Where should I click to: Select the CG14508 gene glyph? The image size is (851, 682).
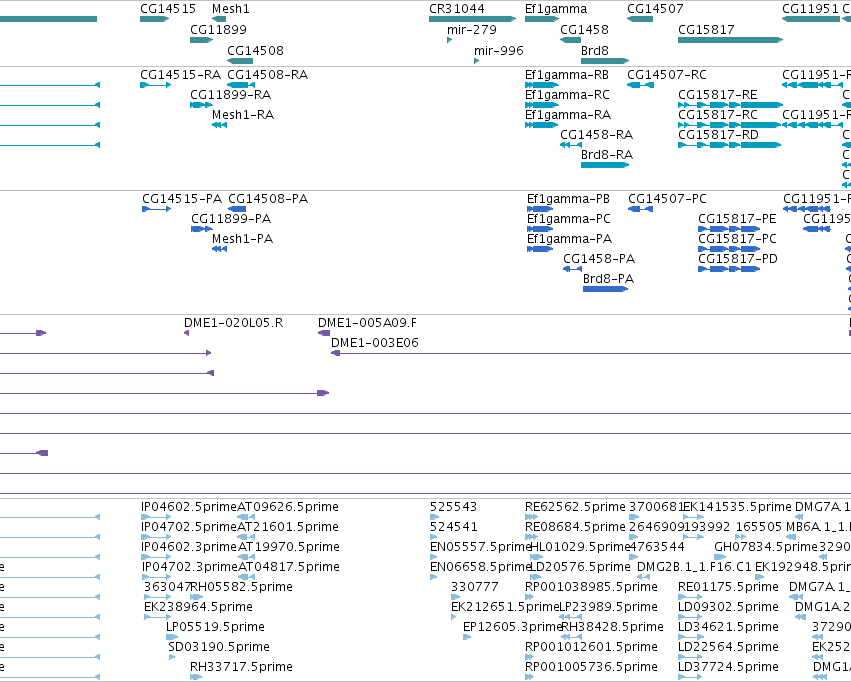(x=240, y=61)
